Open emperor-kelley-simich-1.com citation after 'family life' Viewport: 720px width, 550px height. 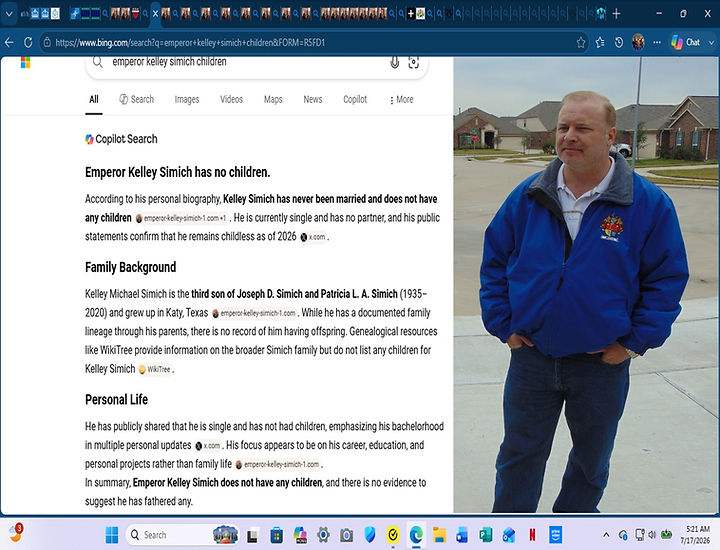tap(277, 465)
